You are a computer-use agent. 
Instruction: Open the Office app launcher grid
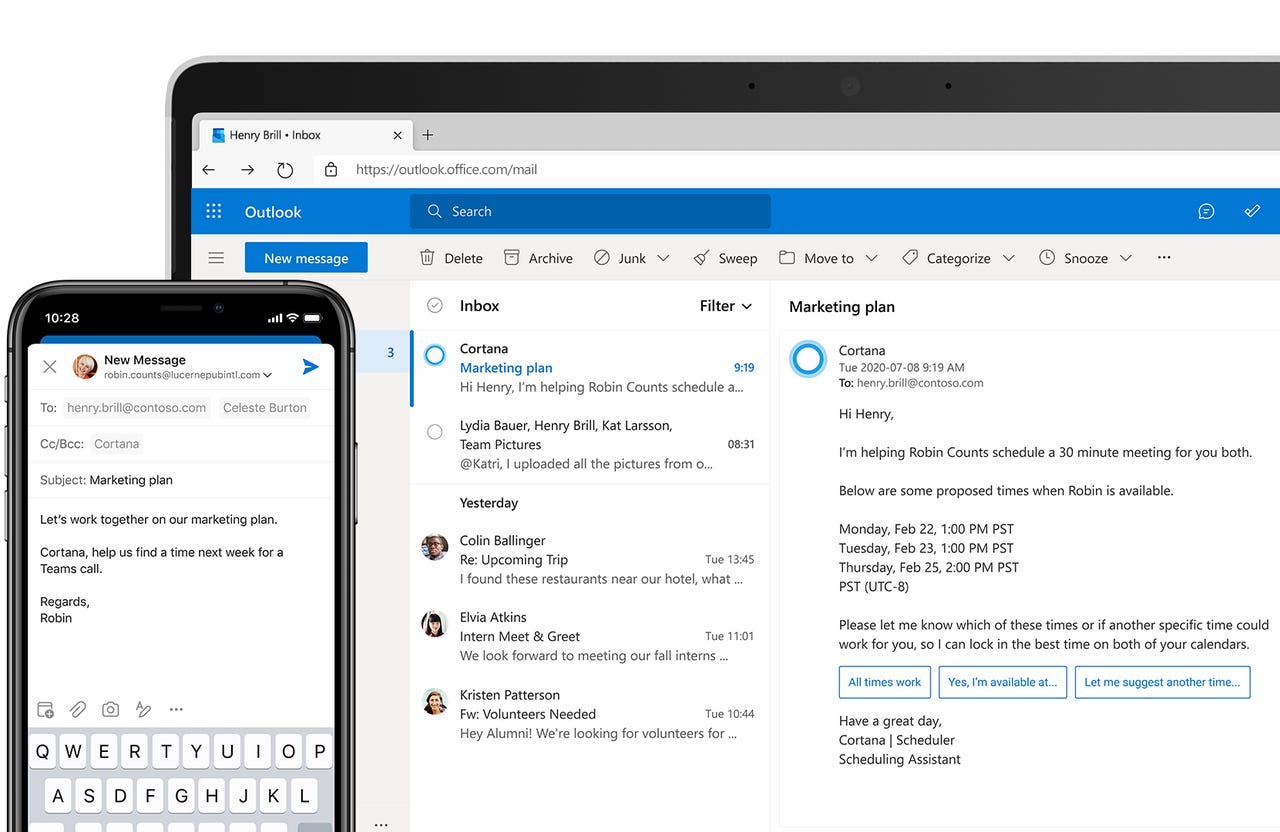coord(213,211)
